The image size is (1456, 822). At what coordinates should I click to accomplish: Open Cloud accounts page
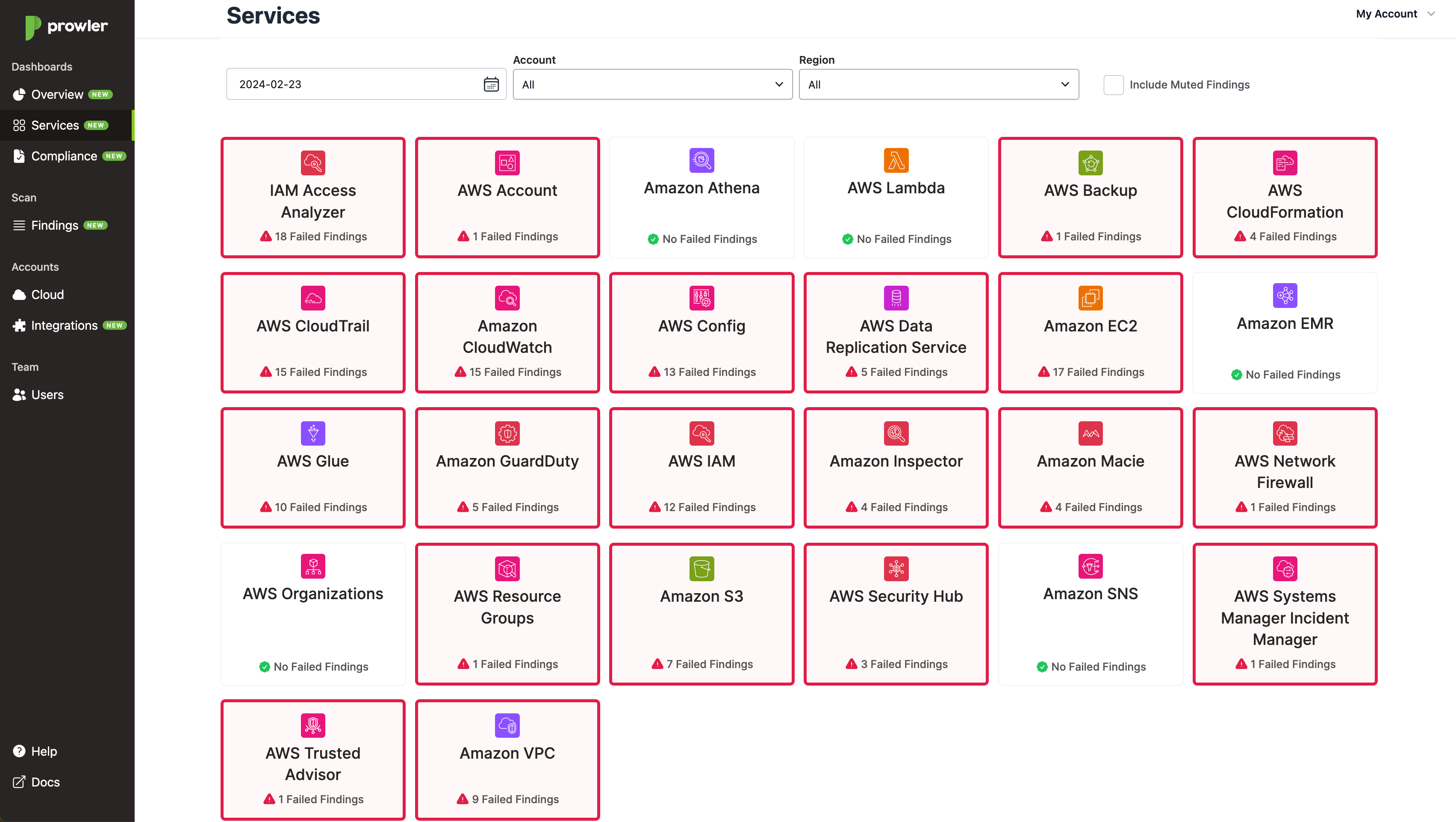67,295
